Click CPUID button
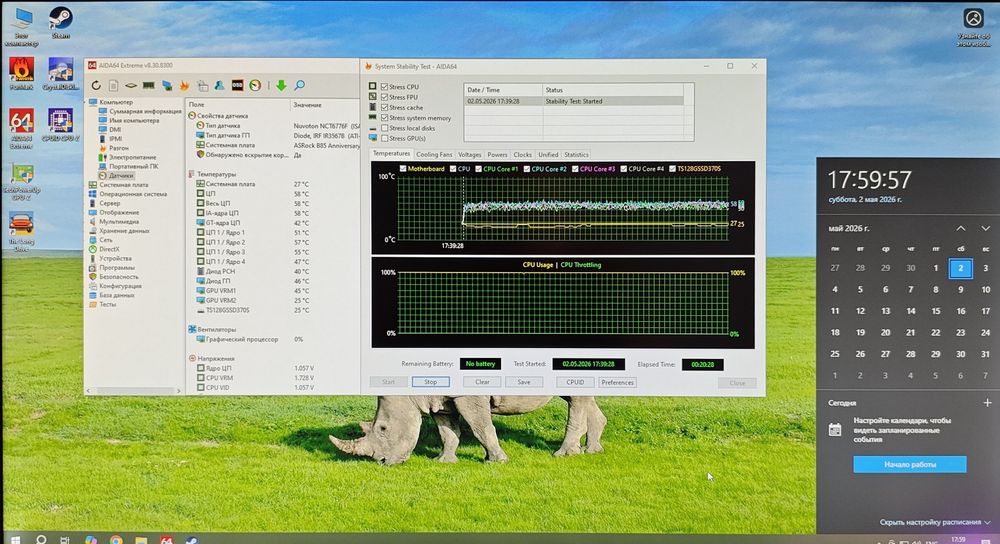 tap(575, 382)
